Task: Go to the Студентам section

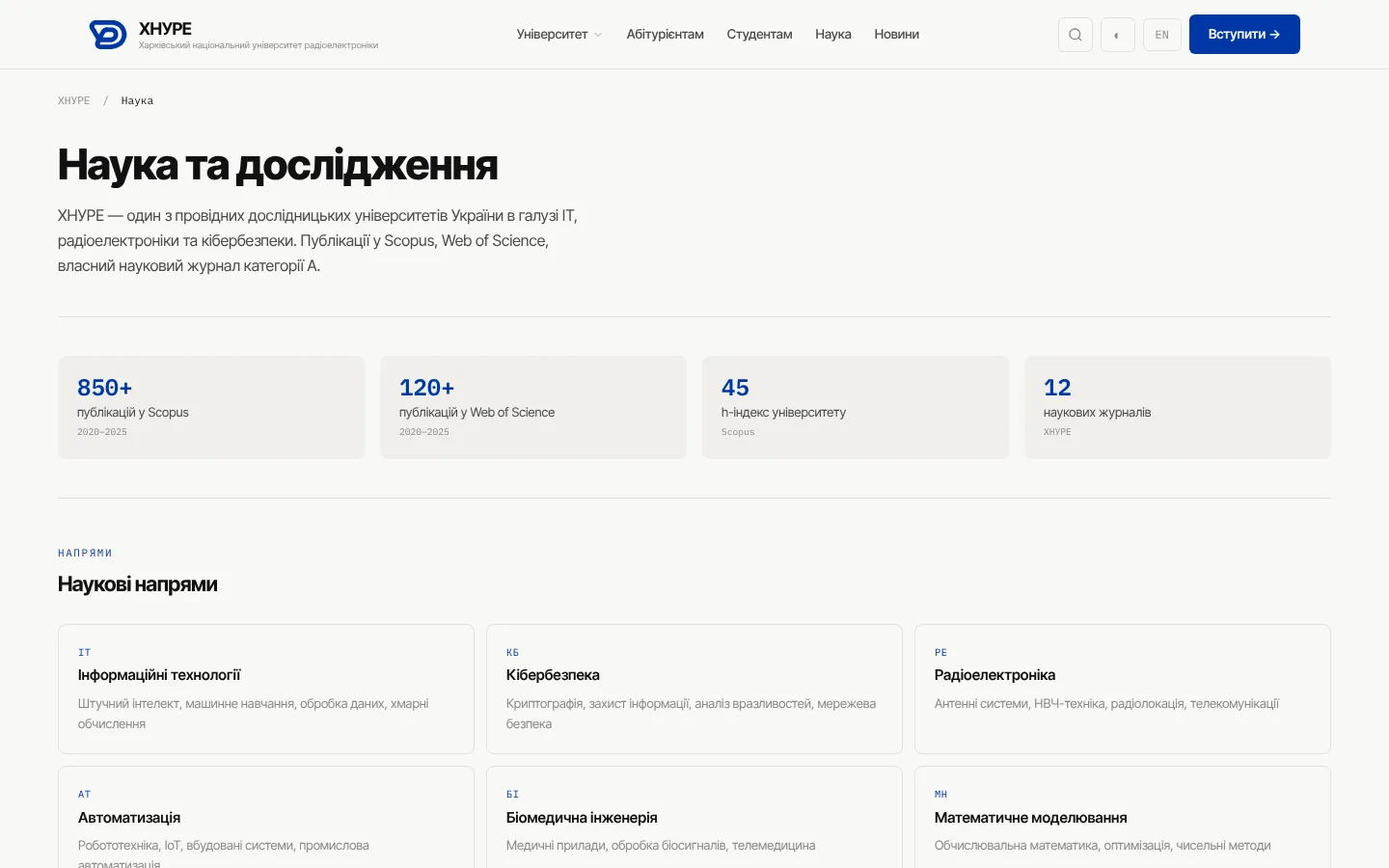Action: (760, 35)
